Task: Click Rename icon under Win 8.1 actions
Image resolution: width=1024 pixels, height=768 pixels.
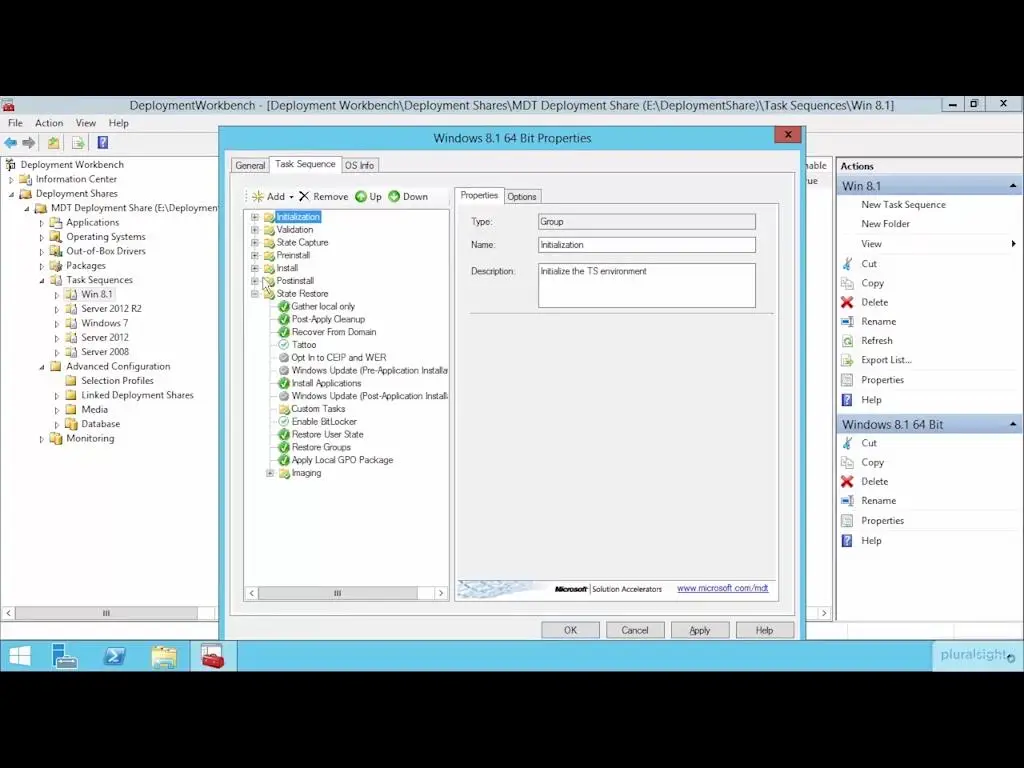Action: (847, 321)
